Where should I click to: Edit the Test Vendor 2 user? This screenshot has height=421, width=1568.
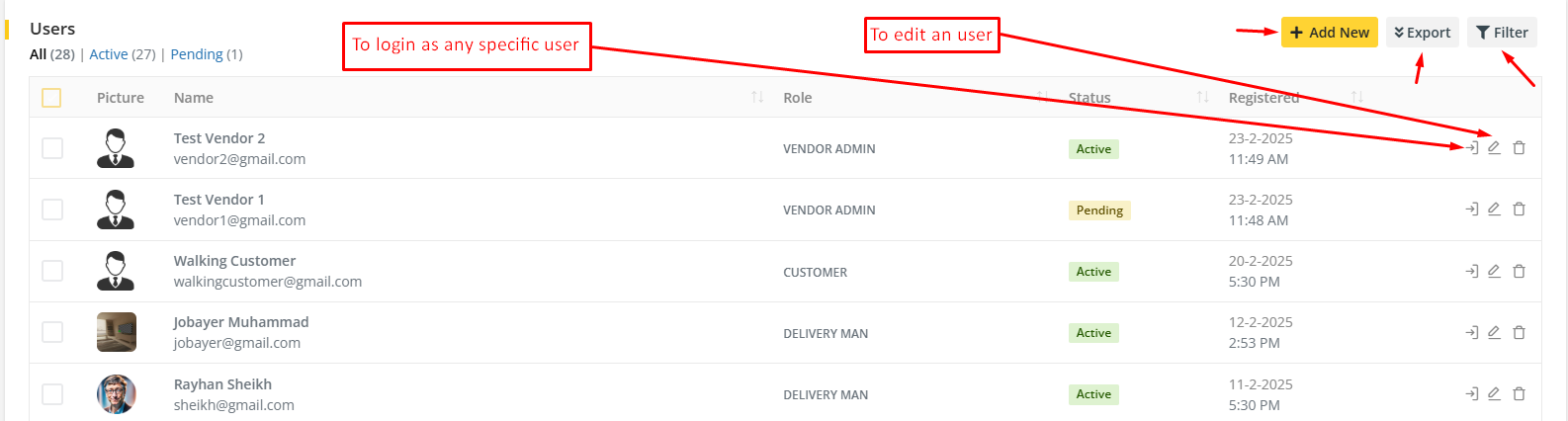coord(1494,148)
